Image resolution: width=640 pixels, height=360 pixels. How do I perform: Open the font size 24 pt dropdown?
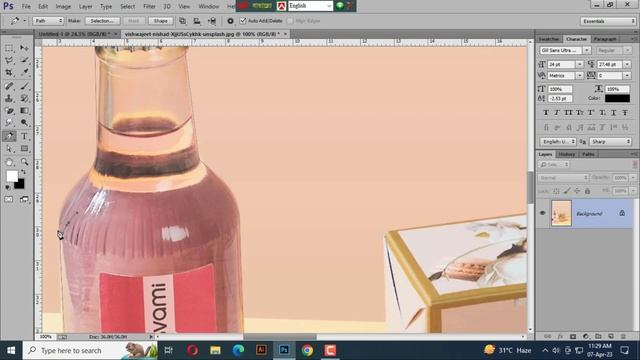pyautogui.click(x=580, y=64)
